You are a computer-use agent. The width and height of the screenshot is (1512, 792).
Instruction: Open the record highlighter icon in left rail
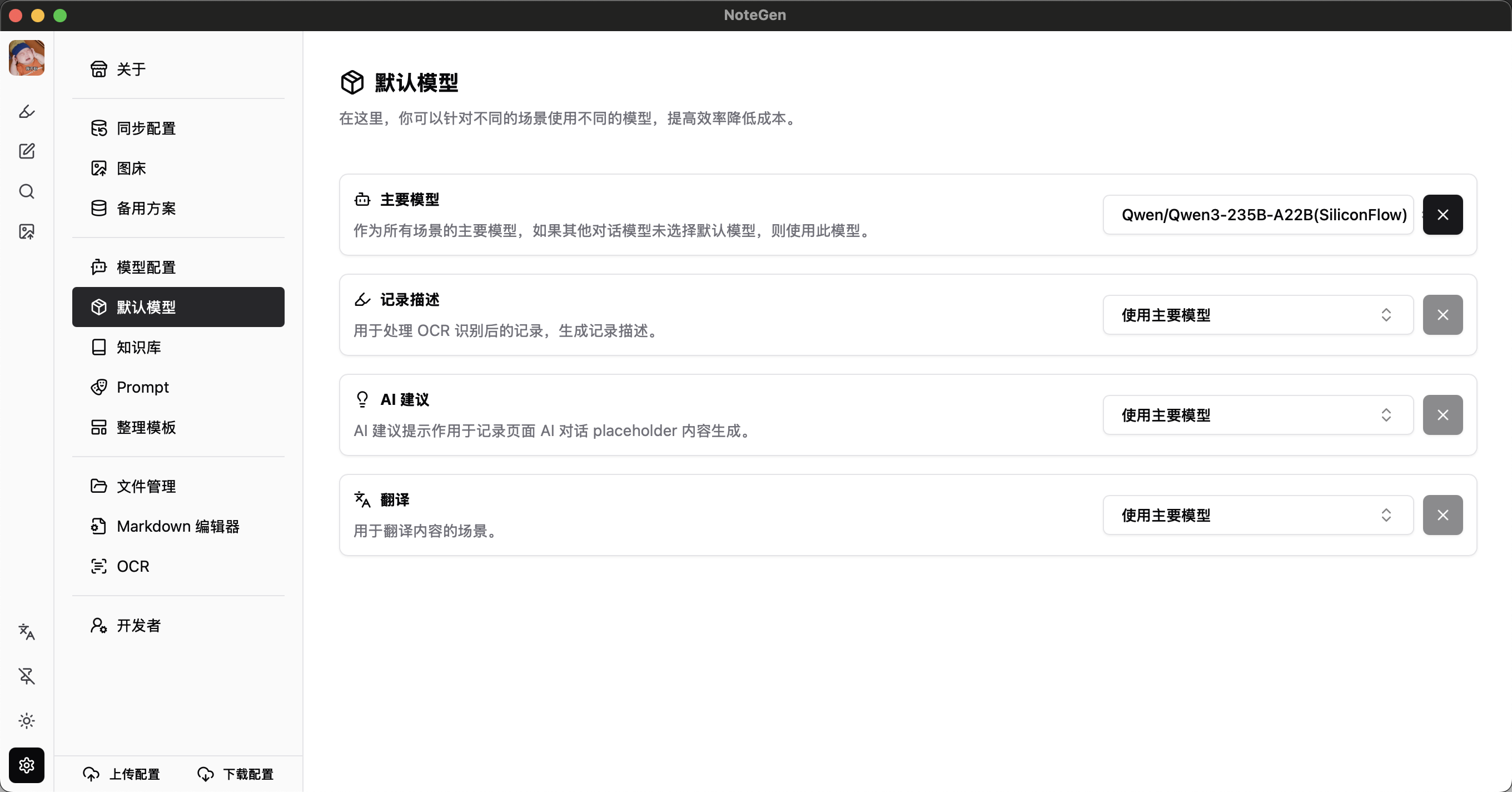[27, 112]
